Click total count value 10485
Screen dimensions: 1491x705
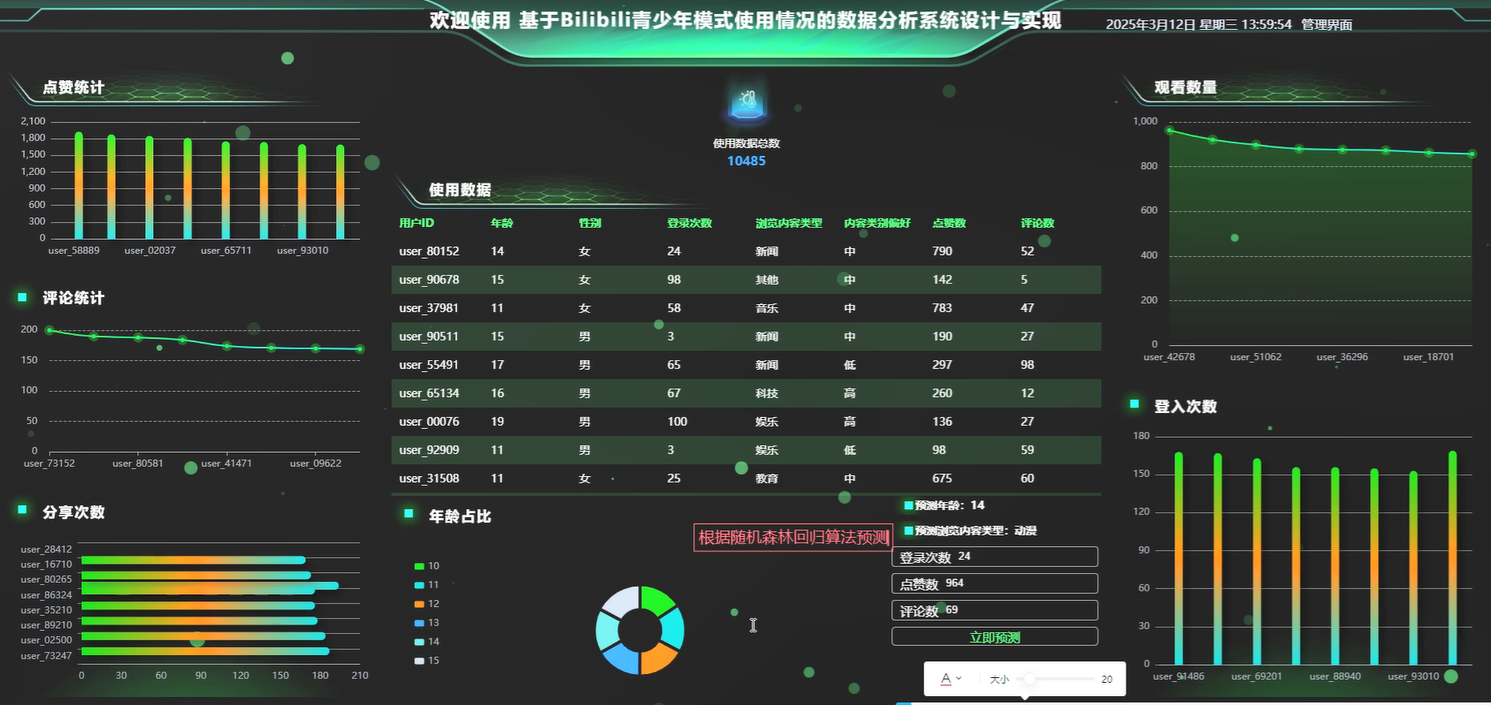(746, 161)
